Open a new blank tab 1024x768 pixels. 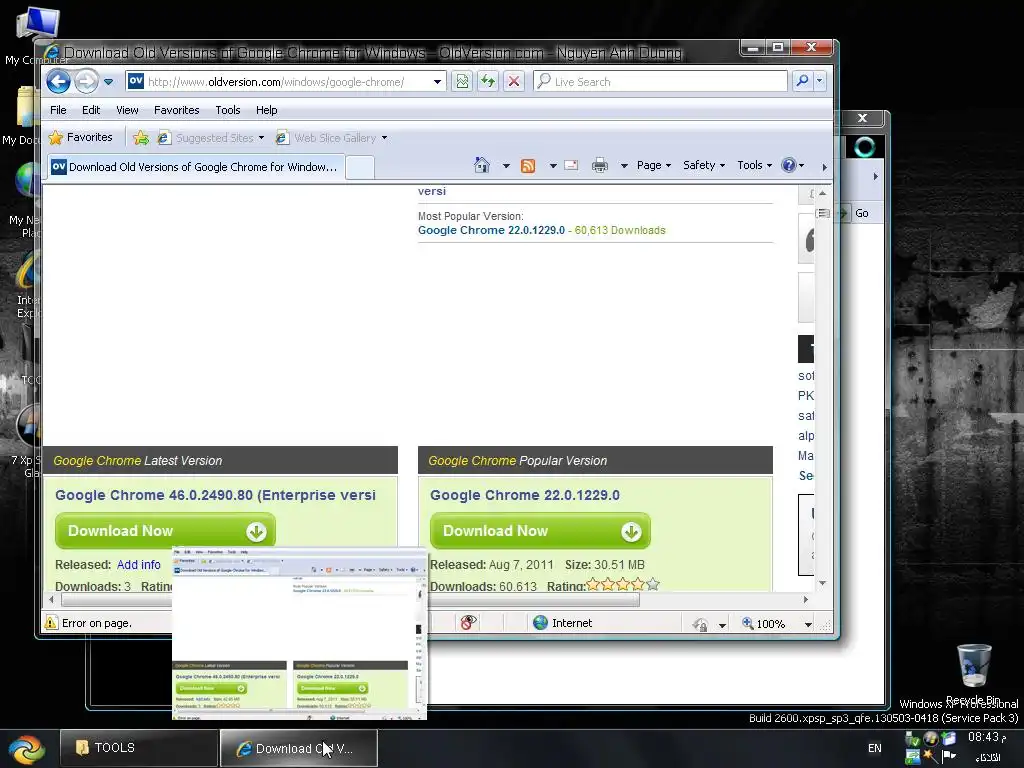coord(359,167)
